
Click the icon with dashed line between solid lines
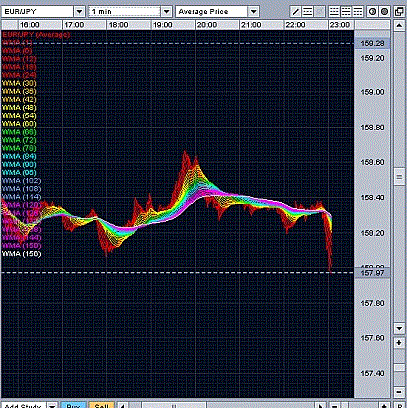tap(308, 12)
